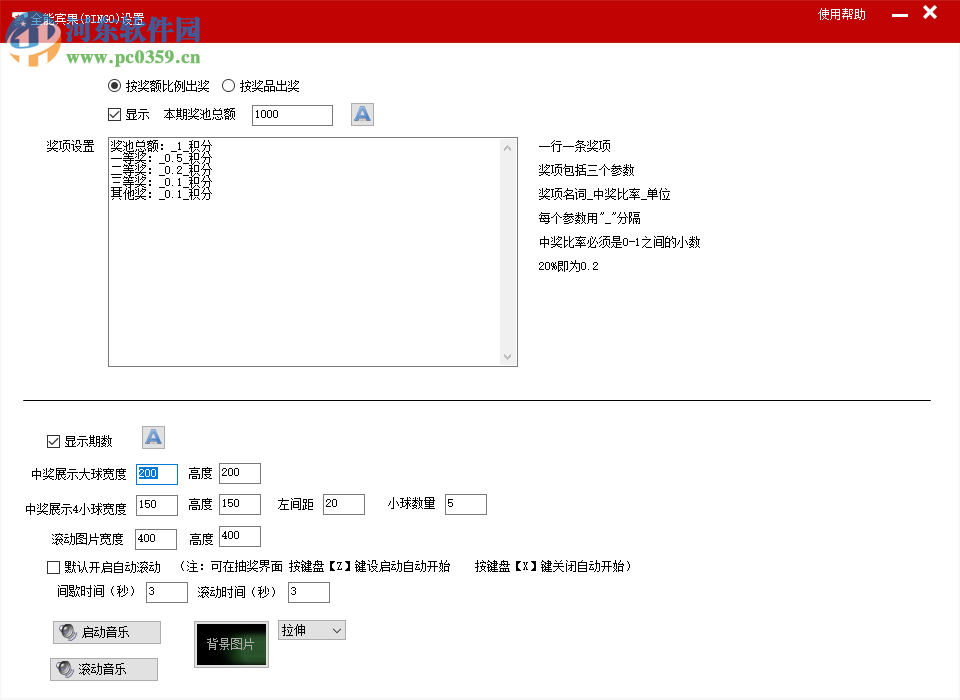Click the 本期奖池总额 value field showing 1000
This screenshot has width=960, height=700.
(291, 114)
